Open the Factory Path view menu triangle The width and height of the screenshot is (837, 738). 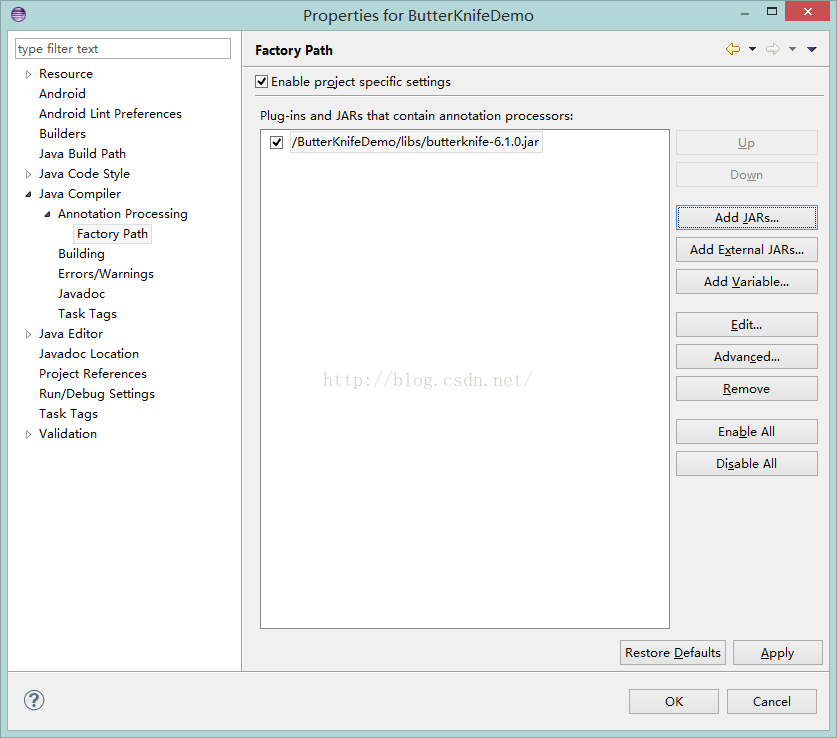pyautogui.click(x=811, y=49)
